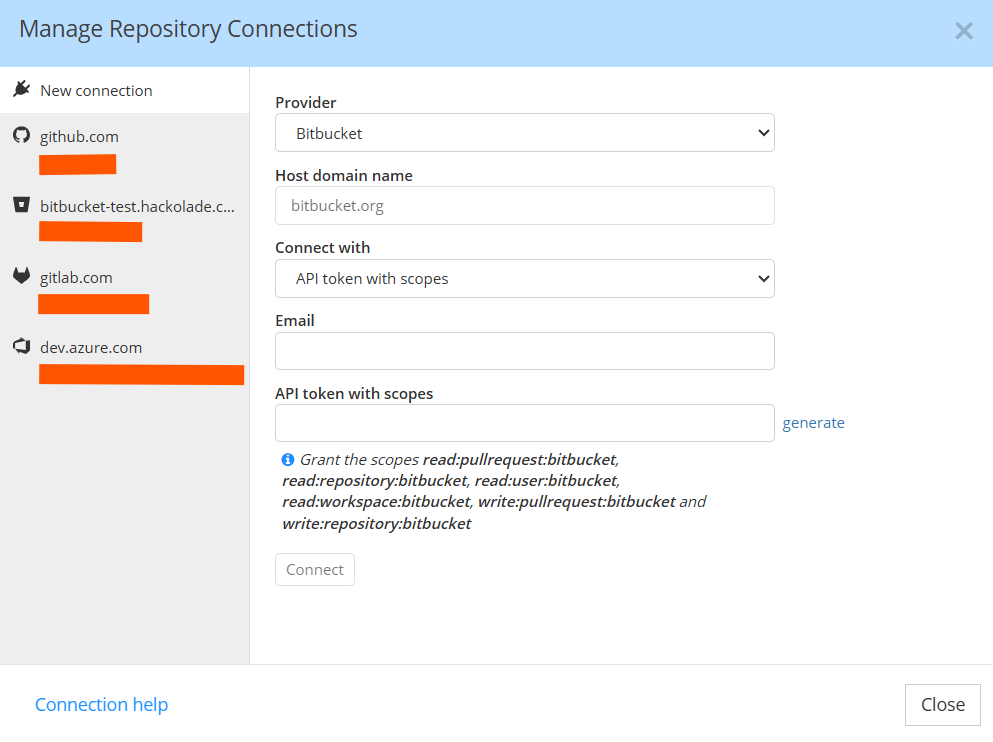Click the Azure DevOps icon
This screenshot has height=742, width=993.
point(22,347)
